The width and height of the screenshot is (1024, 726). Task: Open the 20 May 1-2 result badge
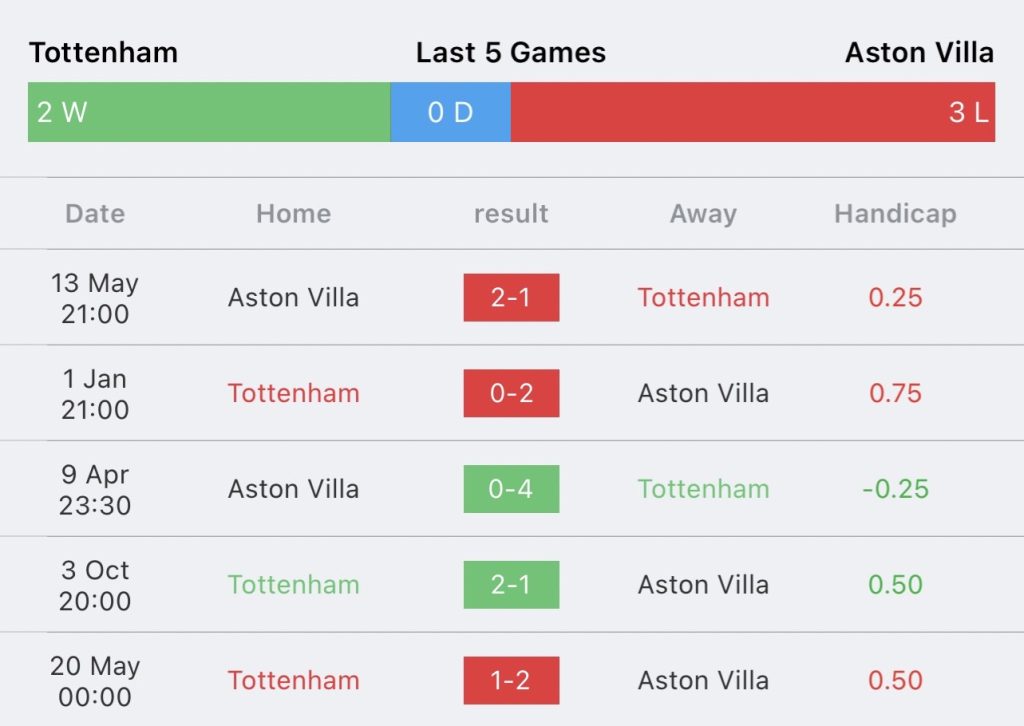click(x=511, y=680)
